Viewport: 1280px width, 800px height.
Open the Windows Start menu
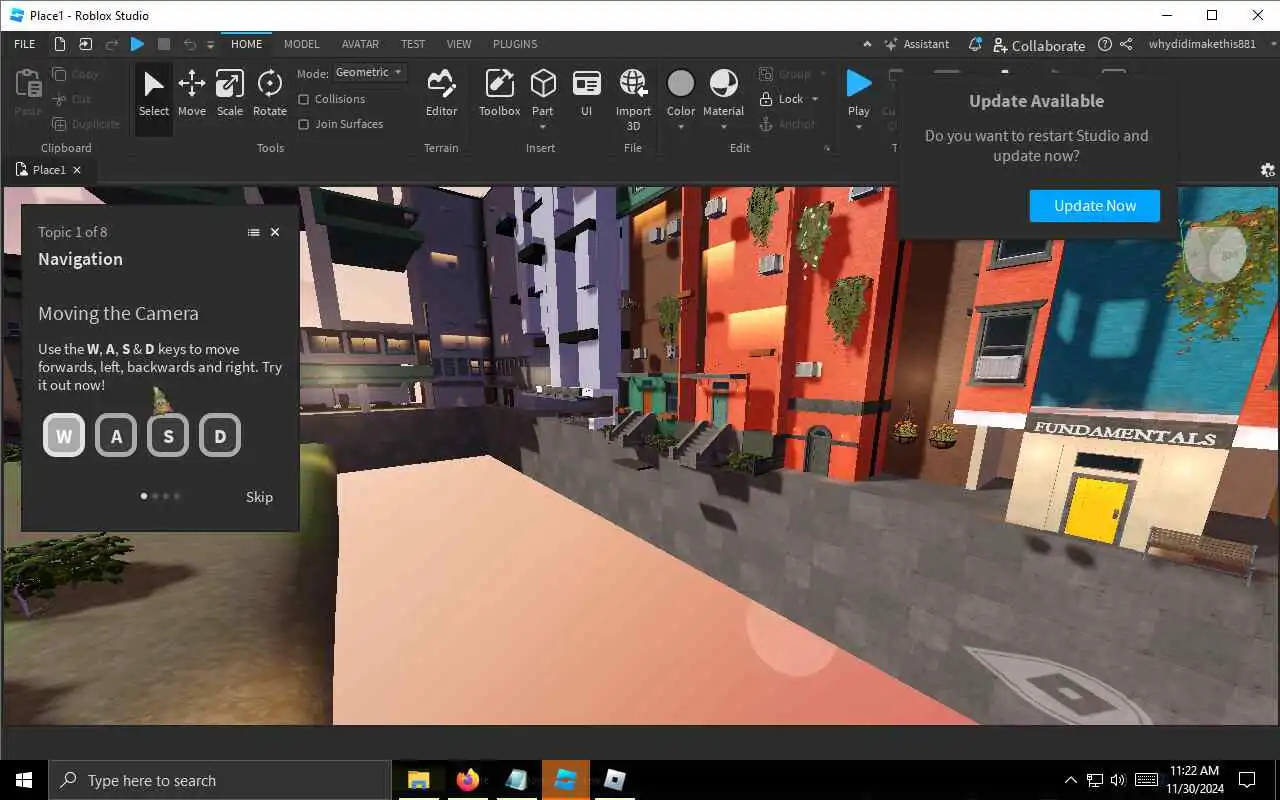click(x=24, y=780)
